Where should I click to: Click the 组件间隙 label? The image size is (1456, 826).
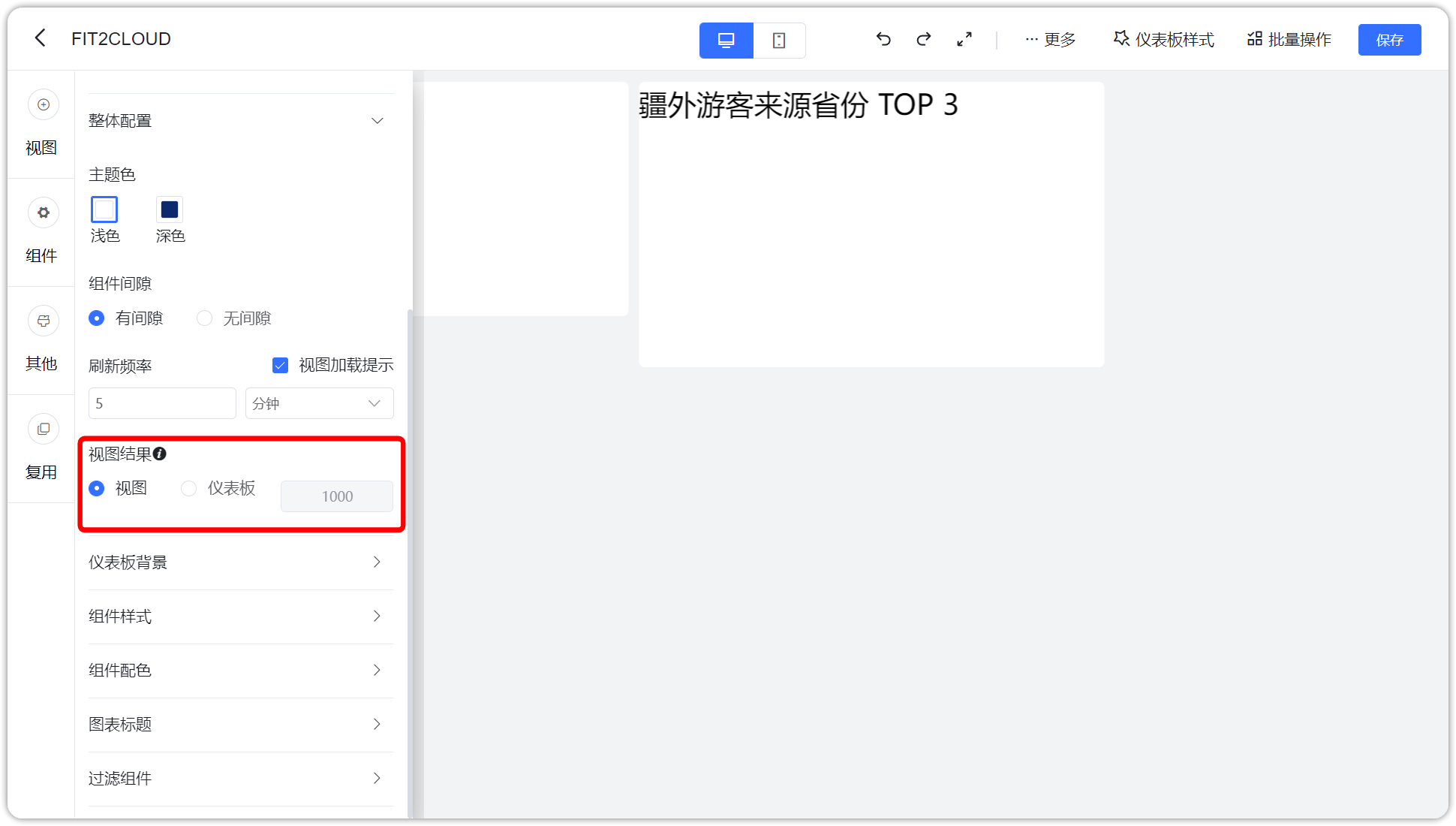(x=120, y=283)
